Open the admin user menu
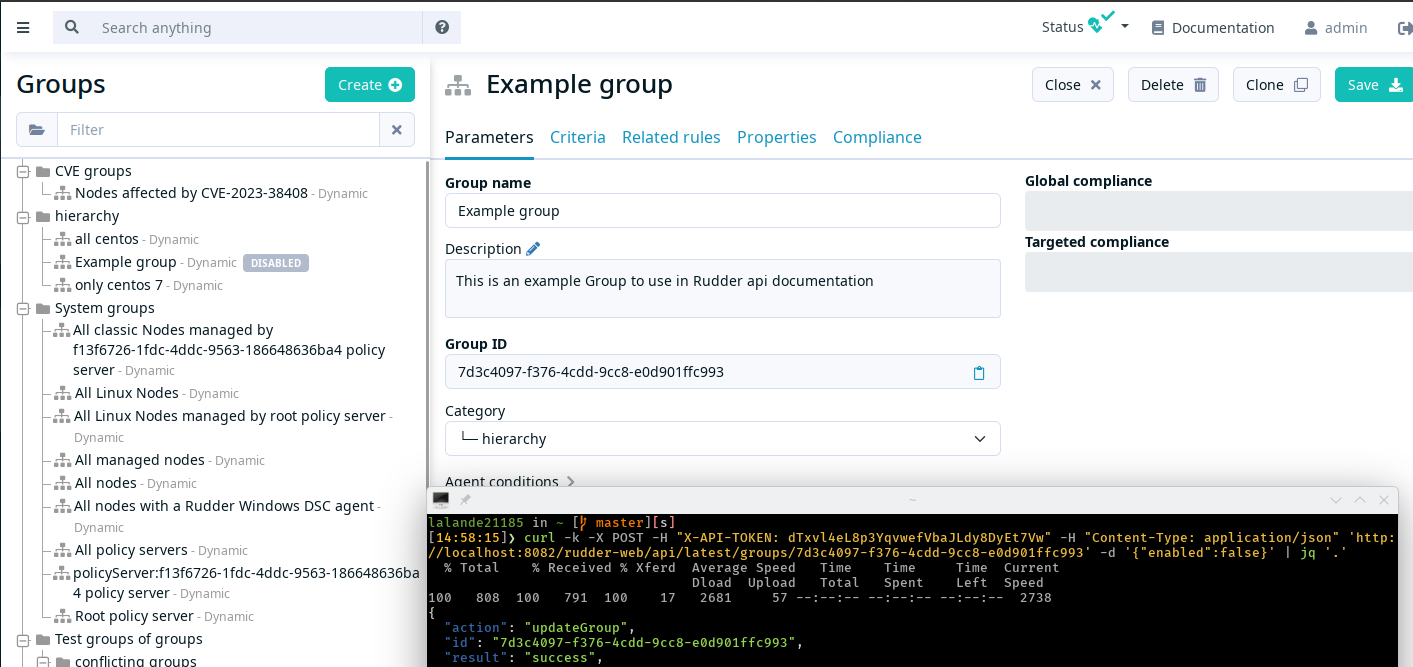 click(1336, 28)
